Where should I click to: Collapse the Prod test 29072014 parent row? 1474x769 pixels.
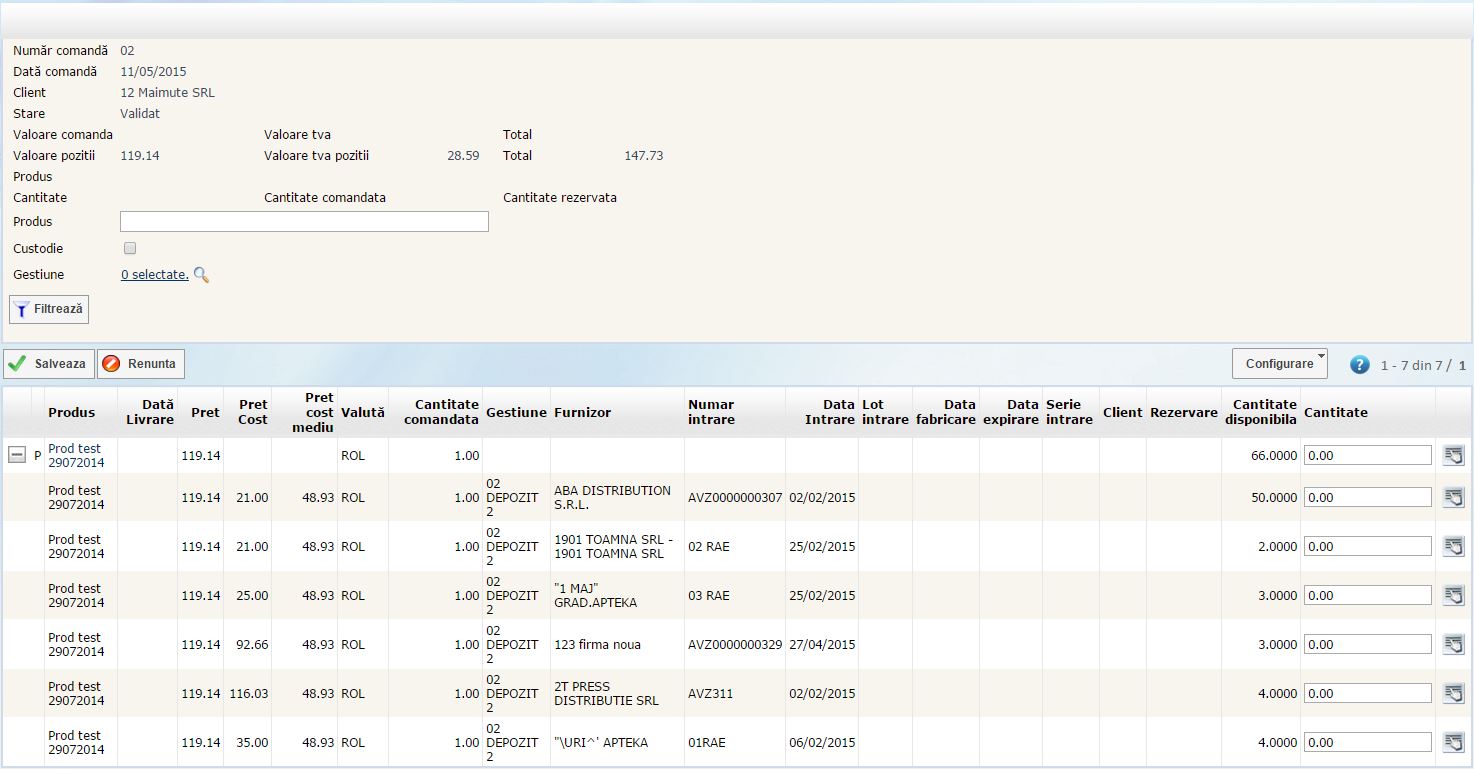click(x=17, y=455)
